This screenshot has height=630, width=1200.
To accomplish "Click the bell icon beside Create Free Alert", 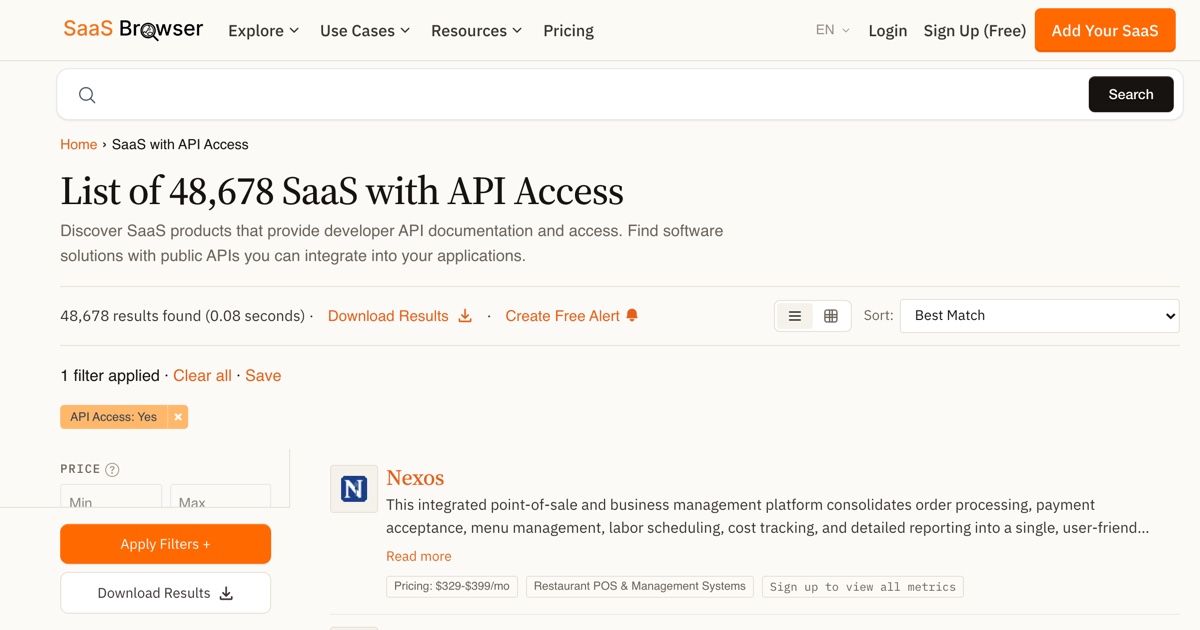I will (x=632, y=316).
